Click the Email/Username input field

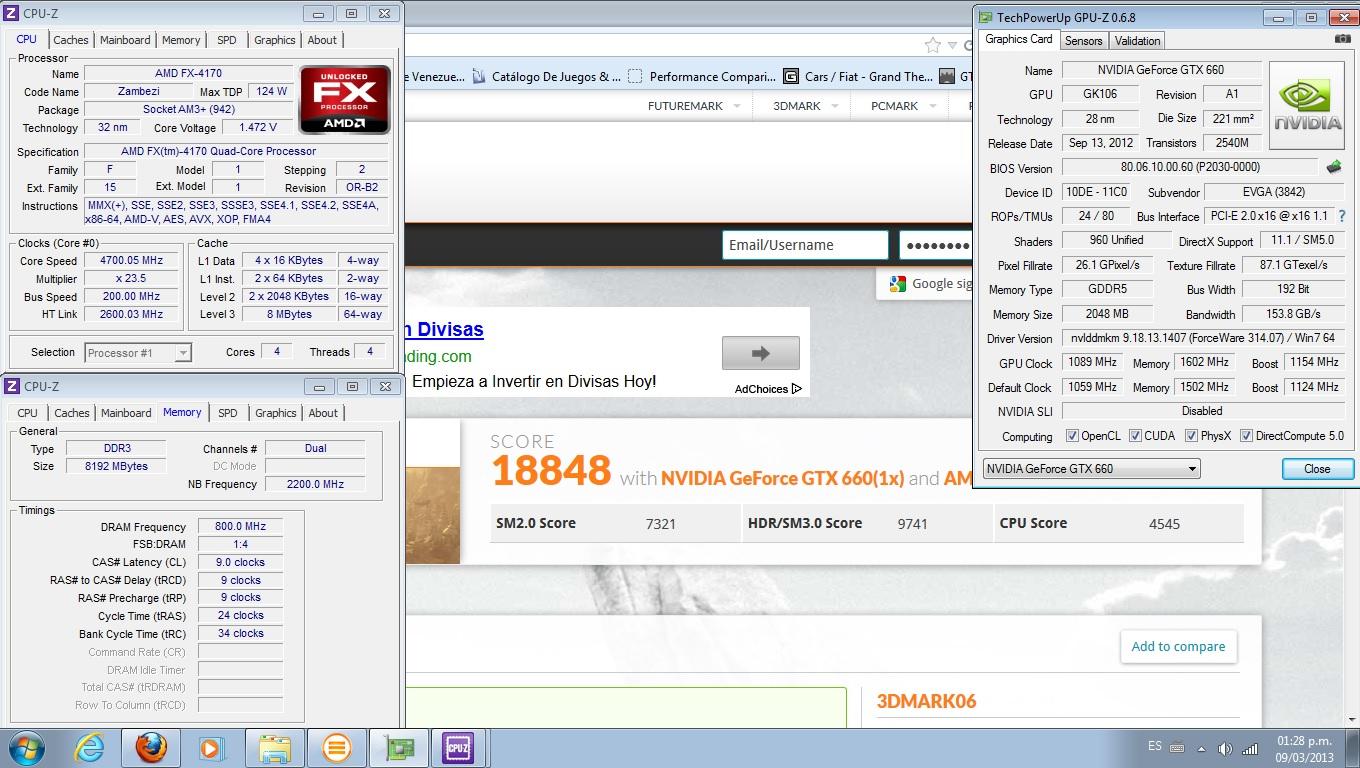point(805,245)
